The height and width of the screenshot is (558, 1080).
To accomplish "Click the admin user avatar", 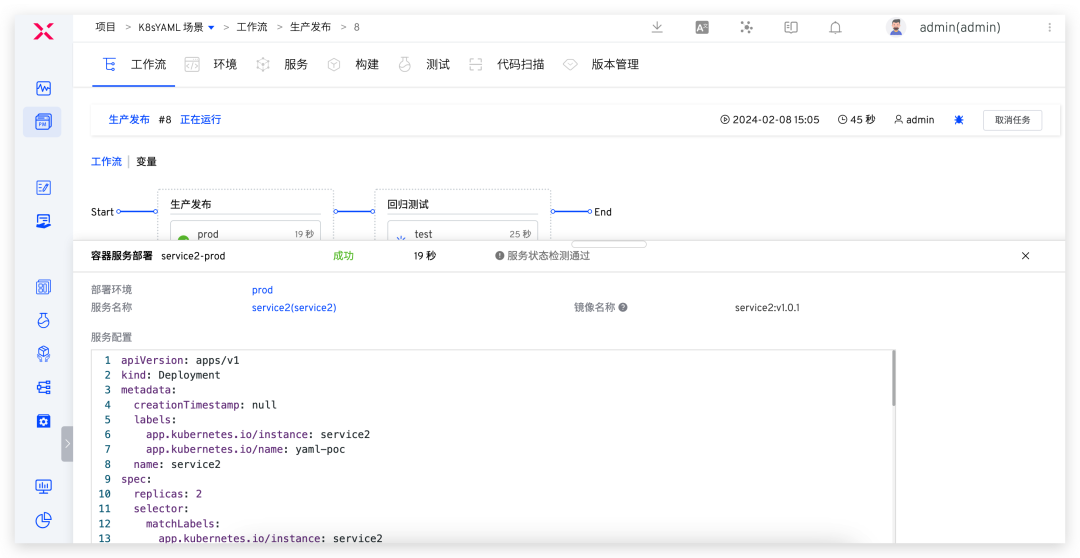I will pos(895,28).
